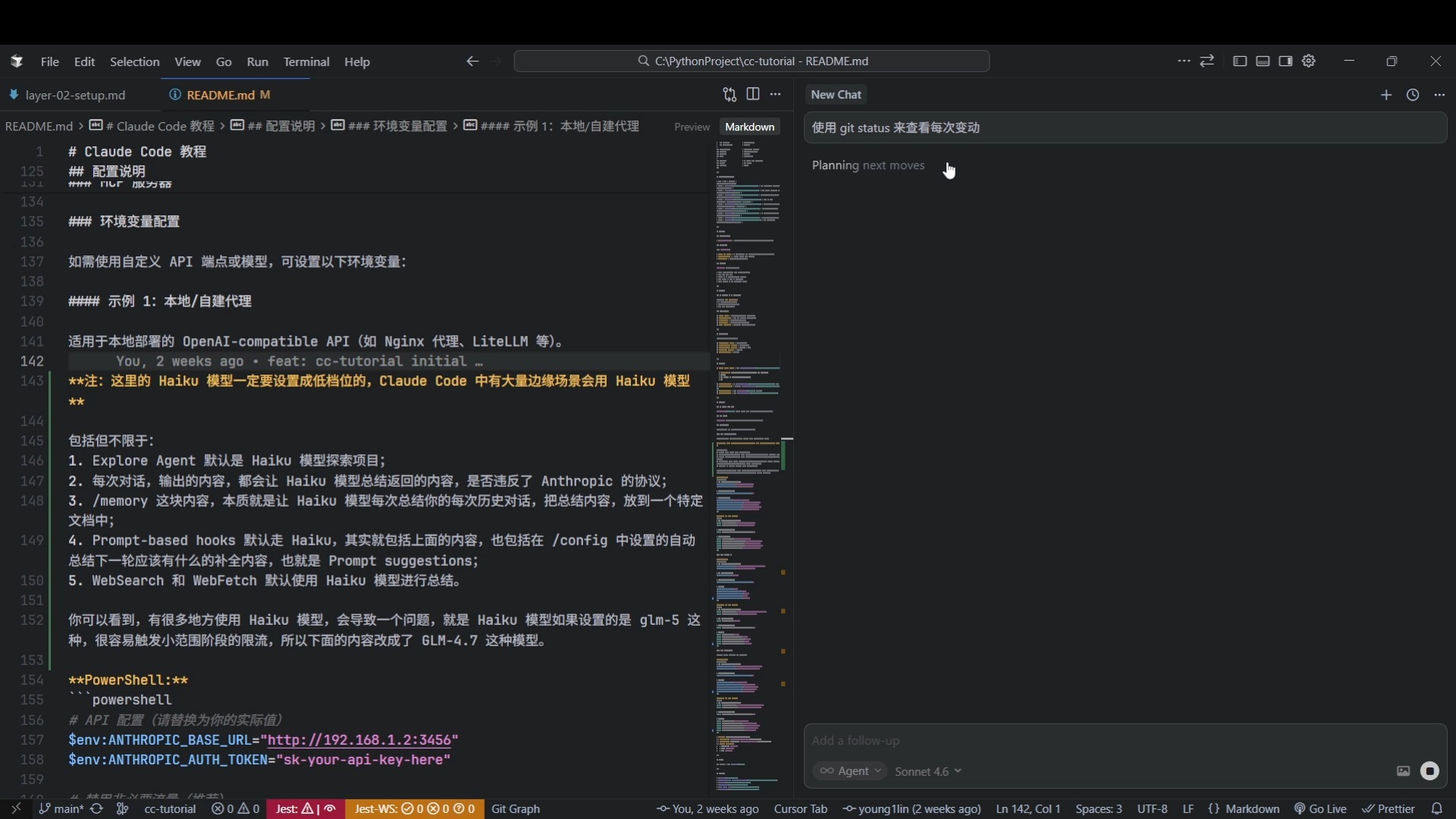Open Git Graph from status bar
The height and width of the screenshot is (819, 1456).
(x=516, y=809)
